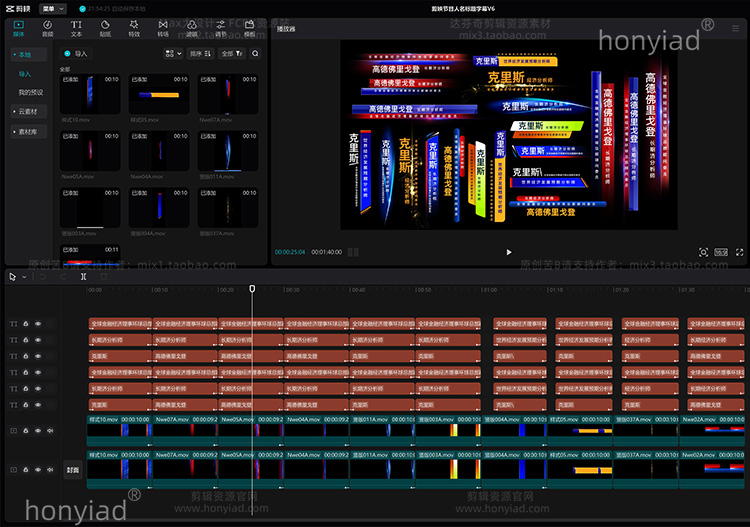
Task: Select the 竖版011A.mov media thumbnail
Action: click(x=228, y=151)
